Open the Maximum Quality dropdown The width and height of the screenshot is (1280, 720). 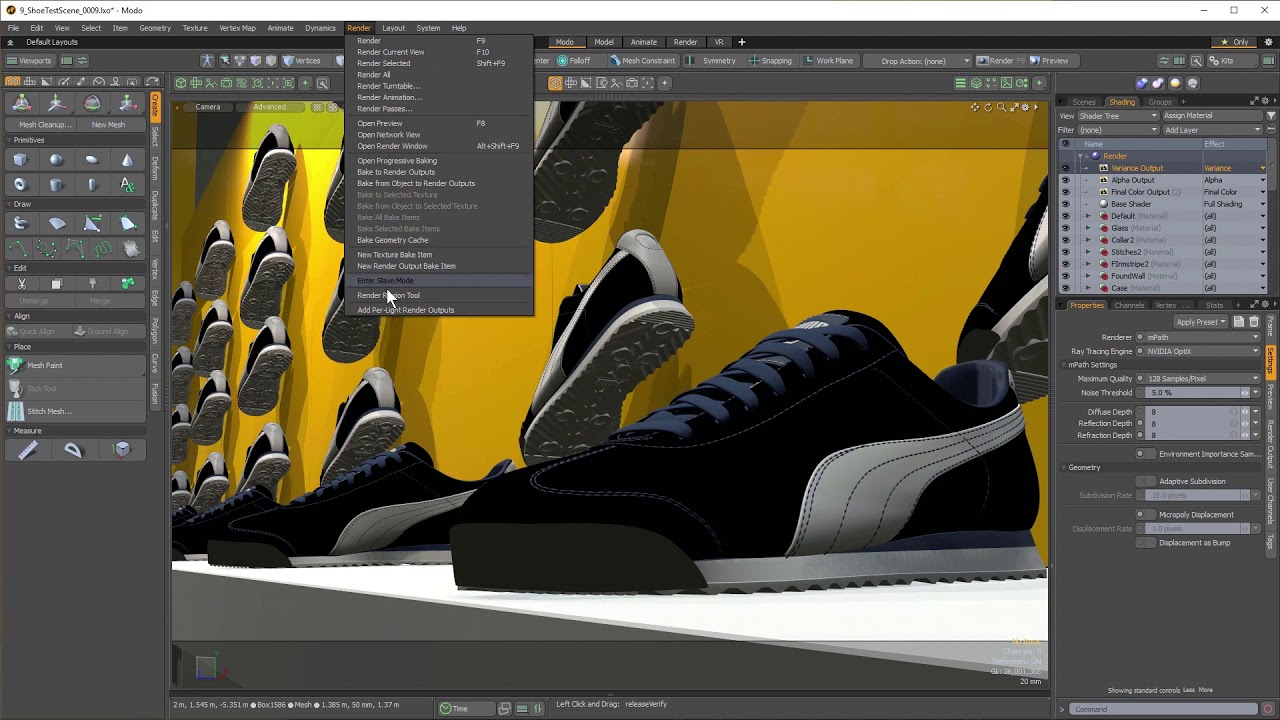pyautogui.click(x=1203, y=379)
